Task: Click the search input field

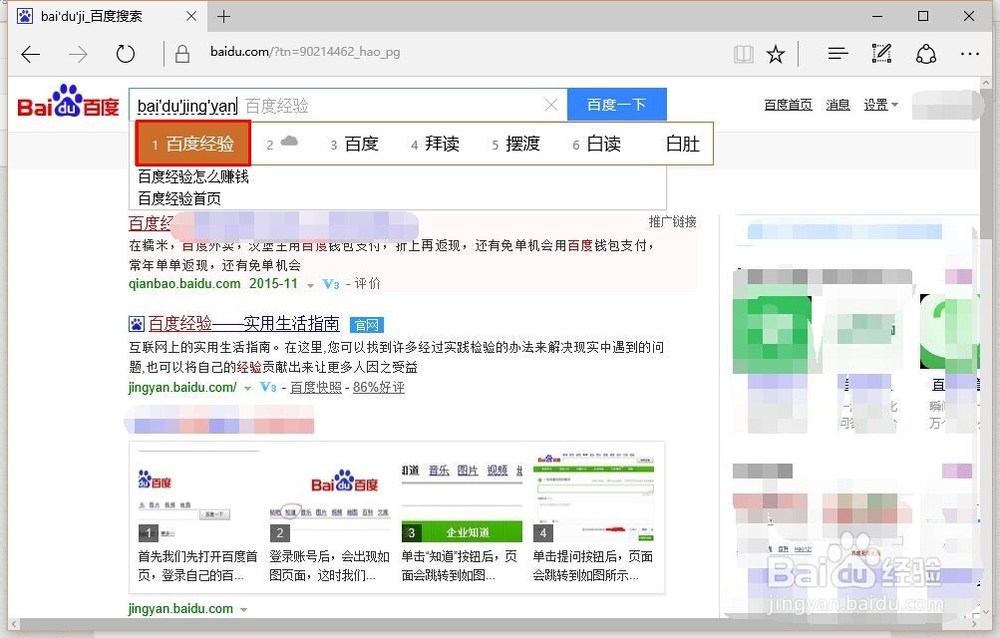Action: click(348, 105)
